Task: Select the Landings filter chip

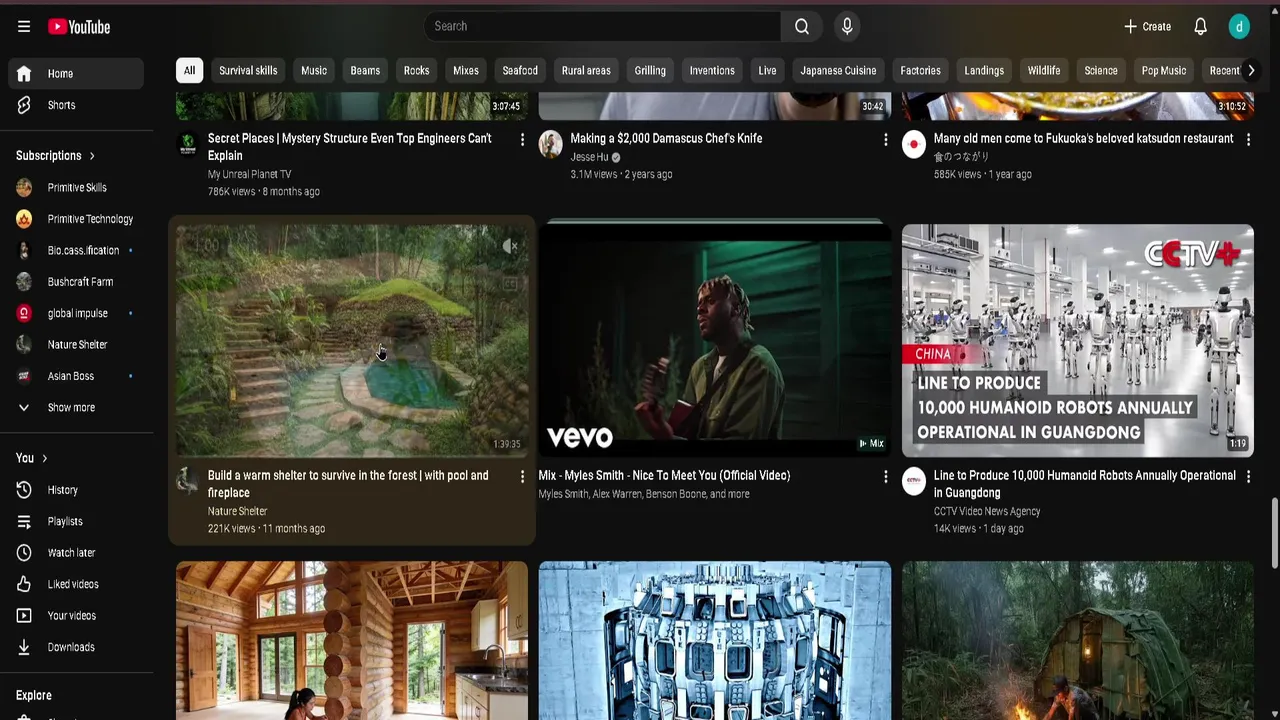Action: click(x=984, y=71)
